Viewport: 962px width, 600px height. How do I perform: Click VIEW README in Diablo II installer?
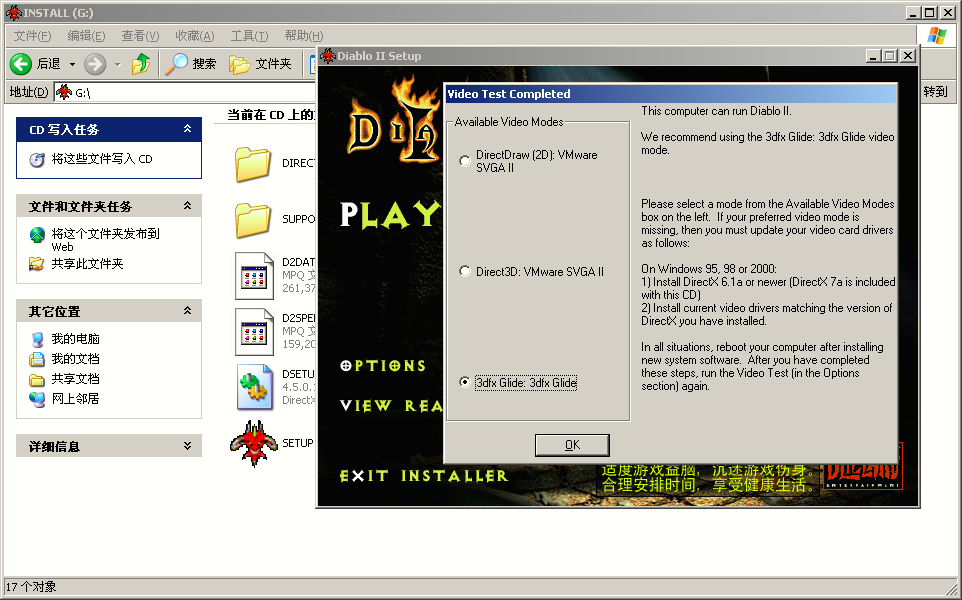391,406
